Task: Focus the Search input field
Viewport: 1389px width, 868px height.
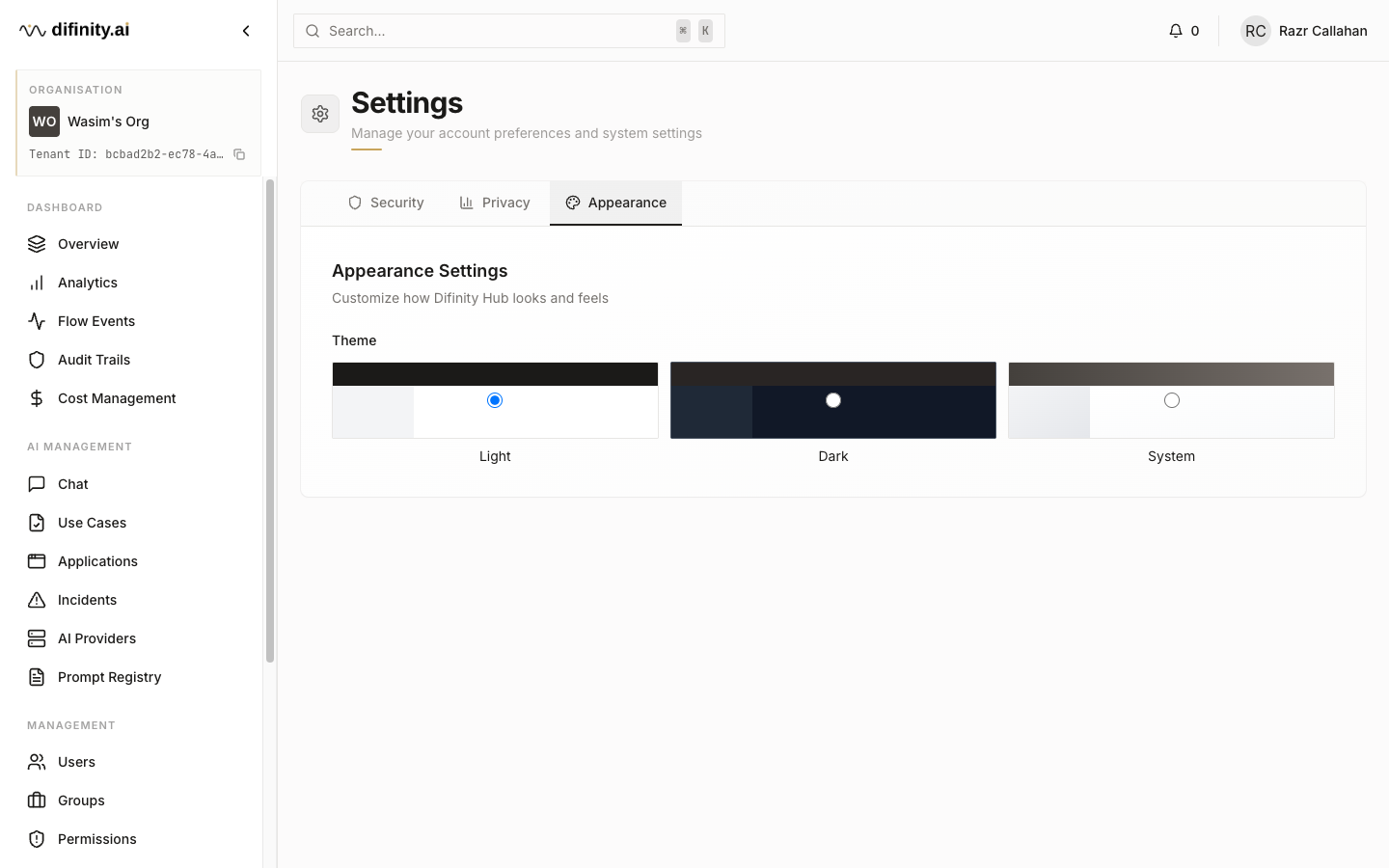Action: click(509, 31)
